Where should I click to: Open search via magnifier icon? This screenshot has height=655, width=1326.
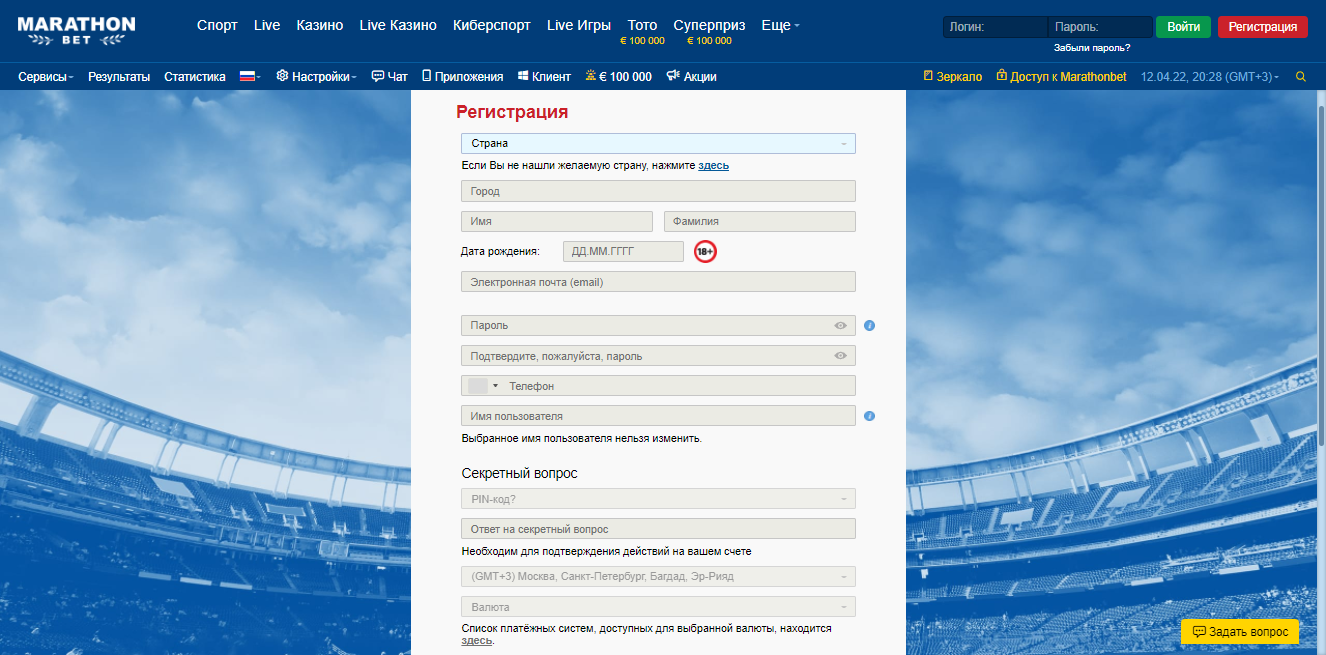point(1301,76)
